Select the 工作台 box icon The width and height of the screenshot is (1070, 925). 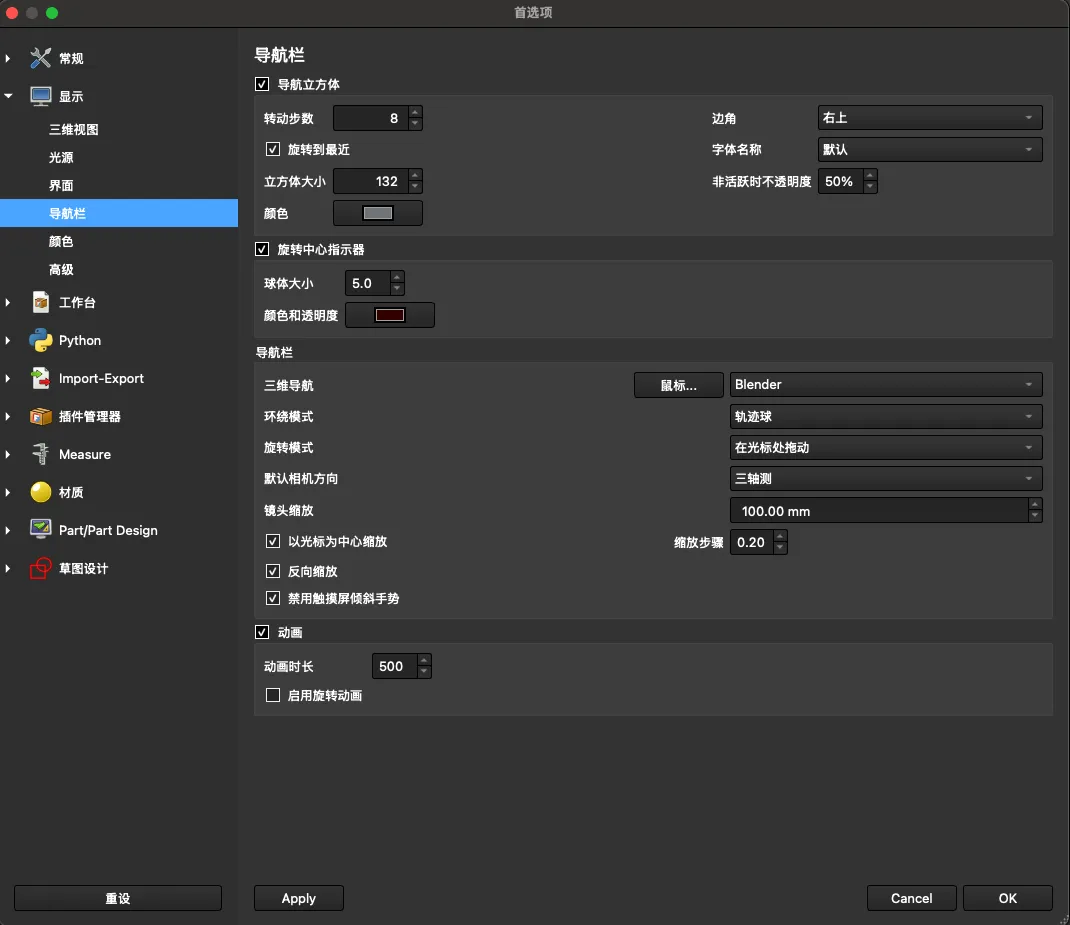coord(40,302)
